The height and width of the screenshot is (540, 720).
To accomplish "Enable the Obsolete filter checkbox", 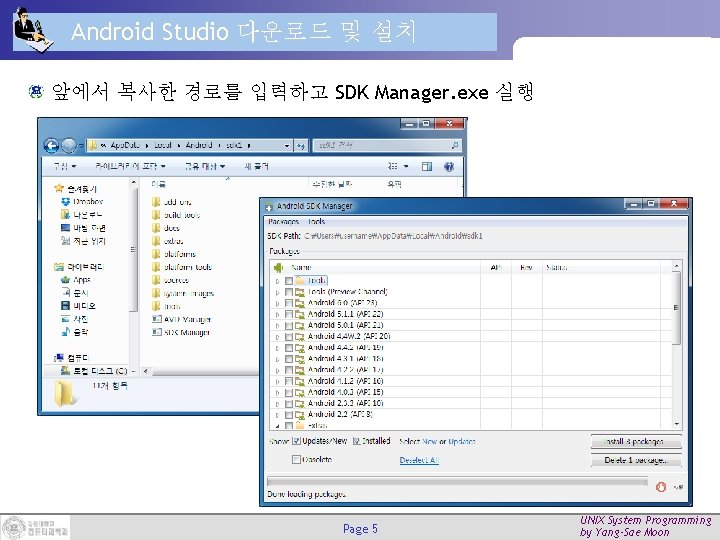I will [x=296, y=460].
